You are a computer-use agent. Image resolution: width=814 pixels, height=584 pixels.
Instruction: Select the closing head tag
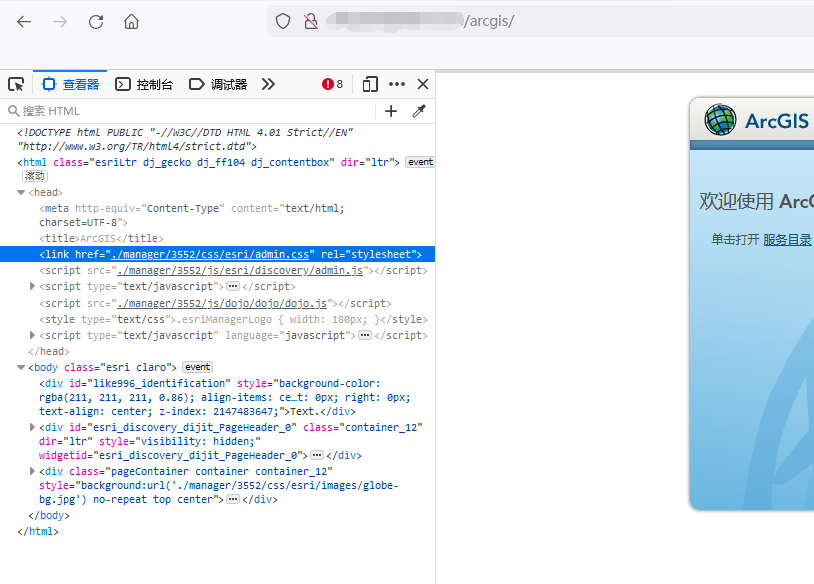pos(49,351)
